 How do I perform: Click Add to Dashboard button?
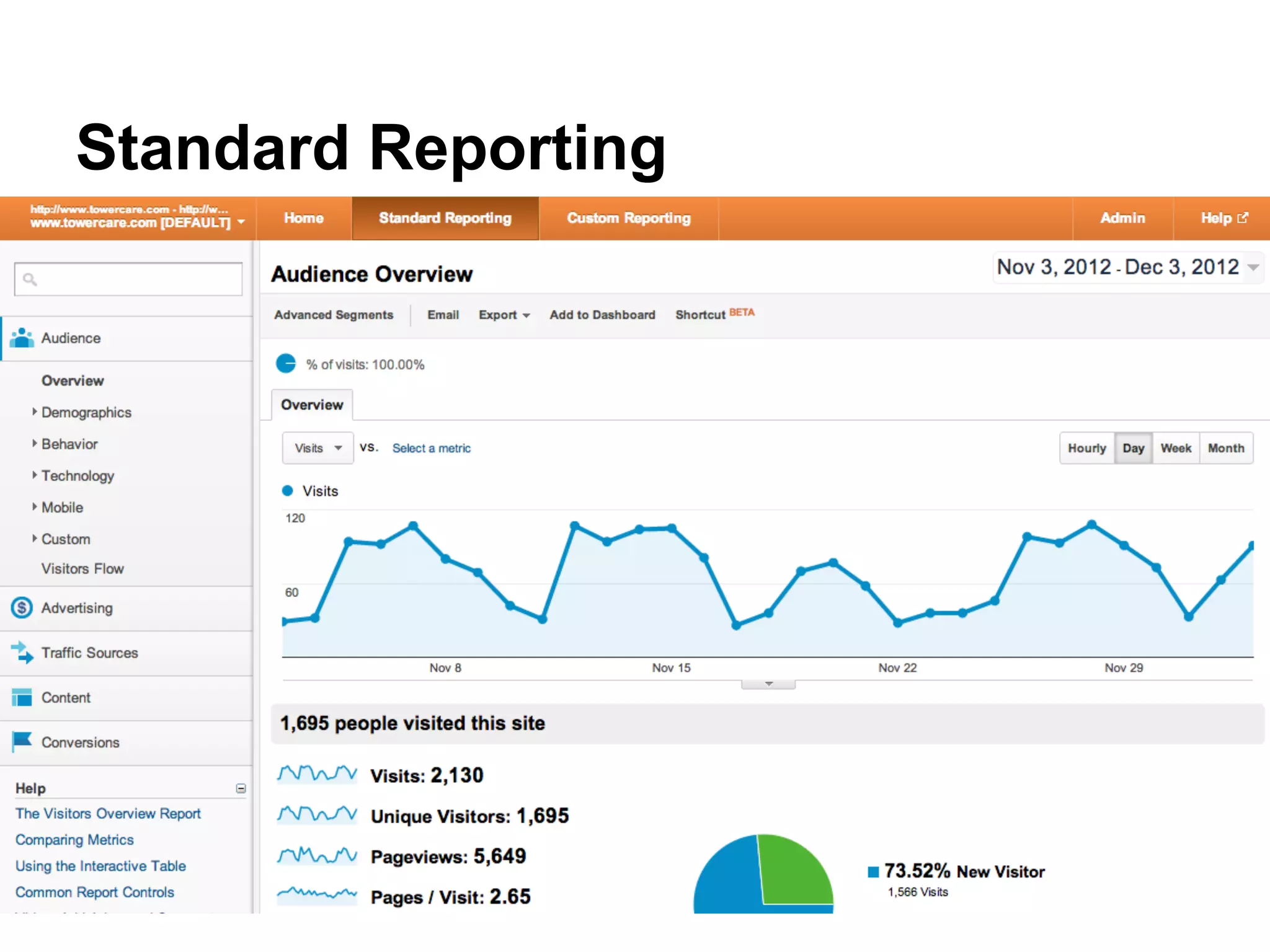pos(602,315)
